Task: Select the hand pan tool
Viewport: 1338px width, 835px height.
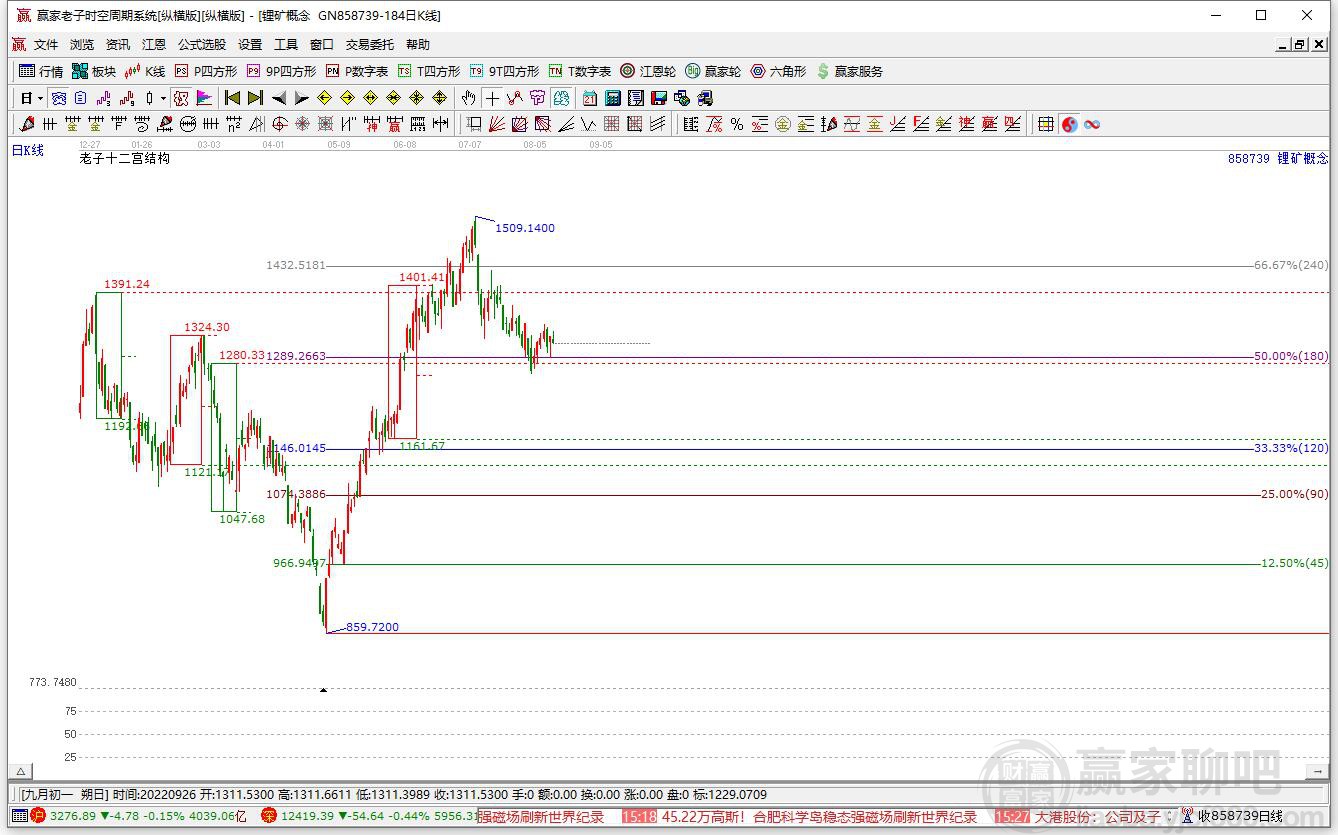Action: click(468, 98)
